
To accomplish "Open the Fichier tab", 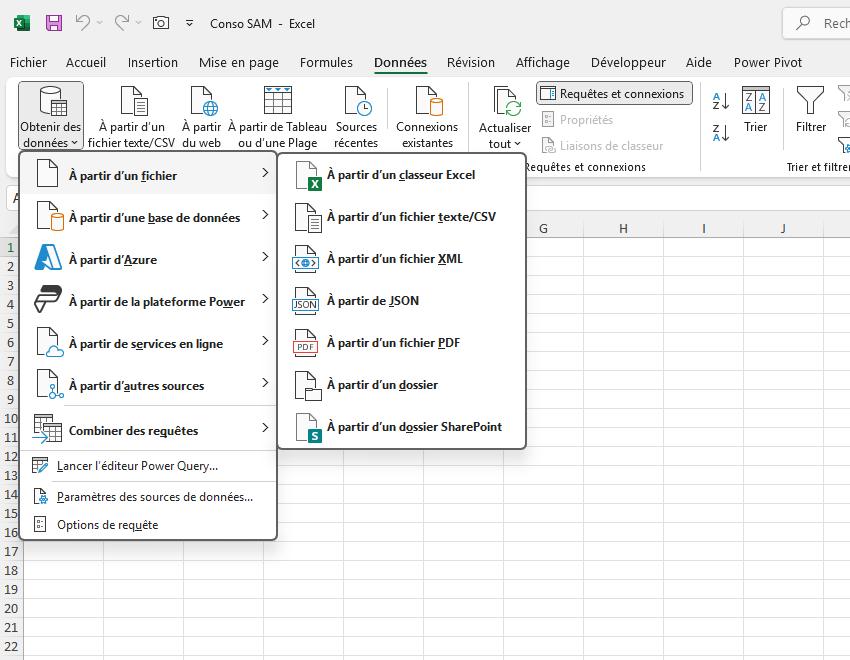I will coord(28,62).
